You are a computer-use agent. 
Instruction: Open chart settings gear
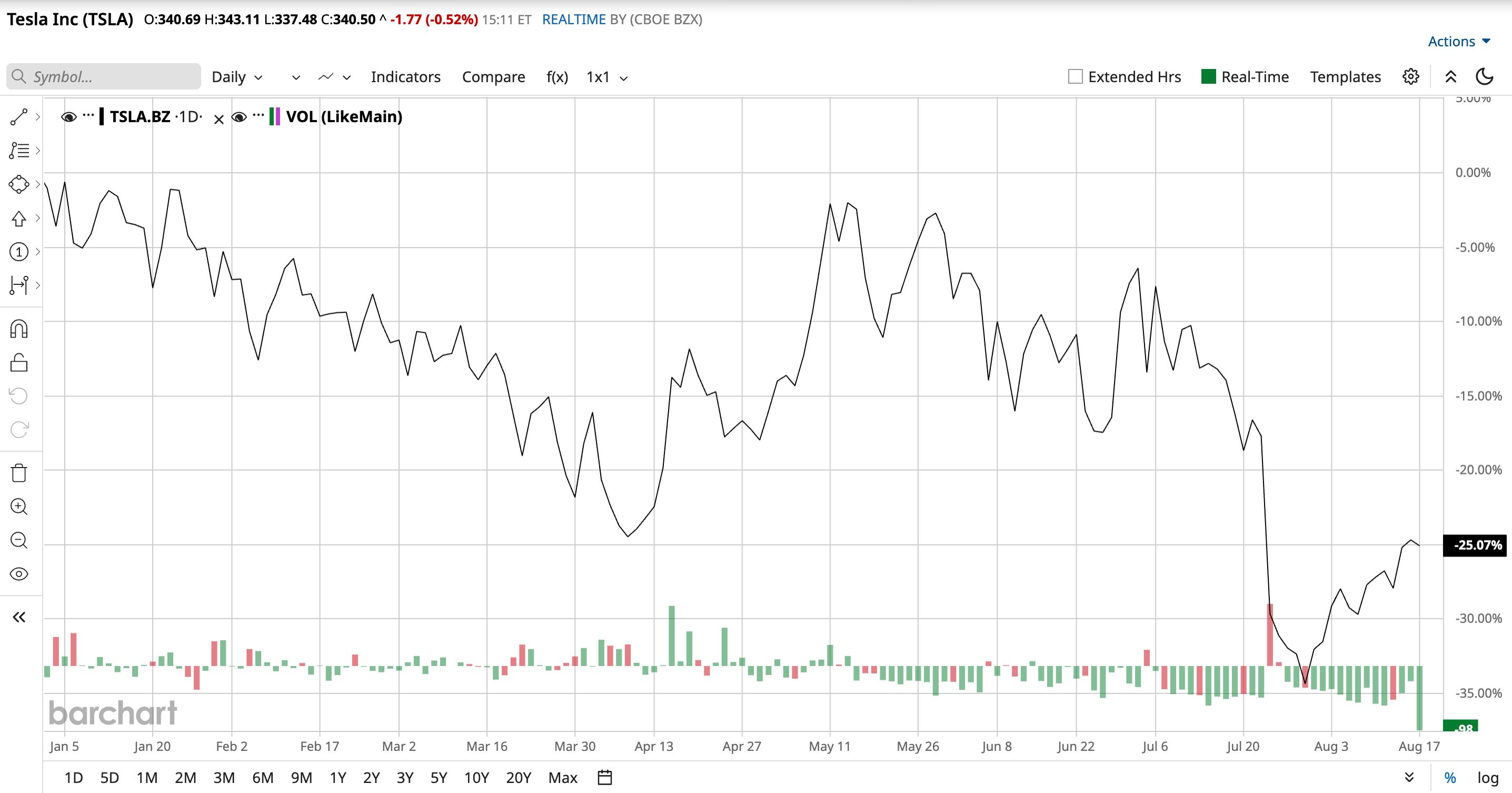point(1410,76)
